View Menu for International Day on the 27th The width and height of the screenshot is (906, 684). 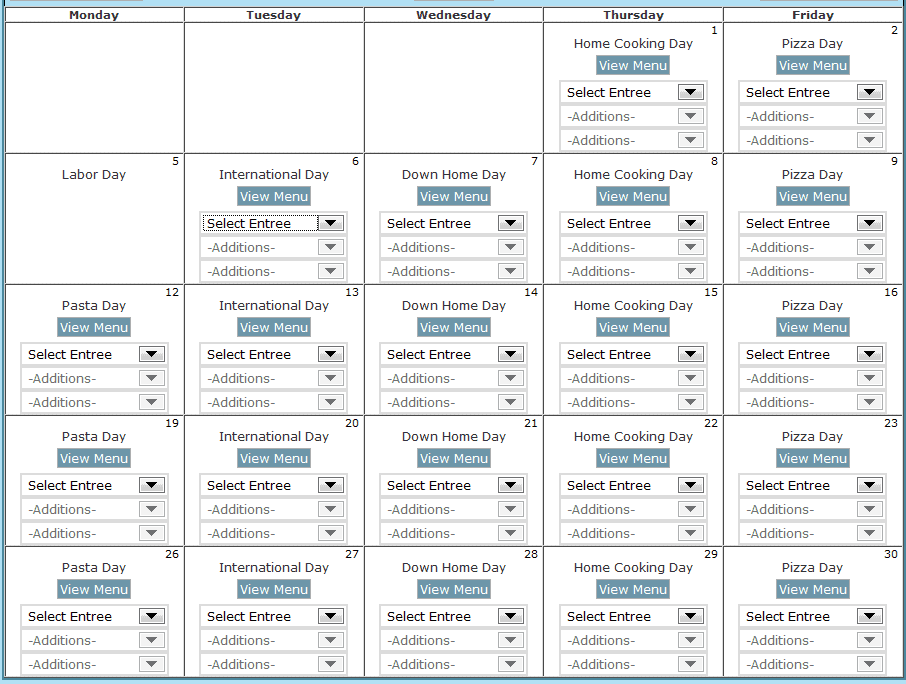(x=274, y=589)
